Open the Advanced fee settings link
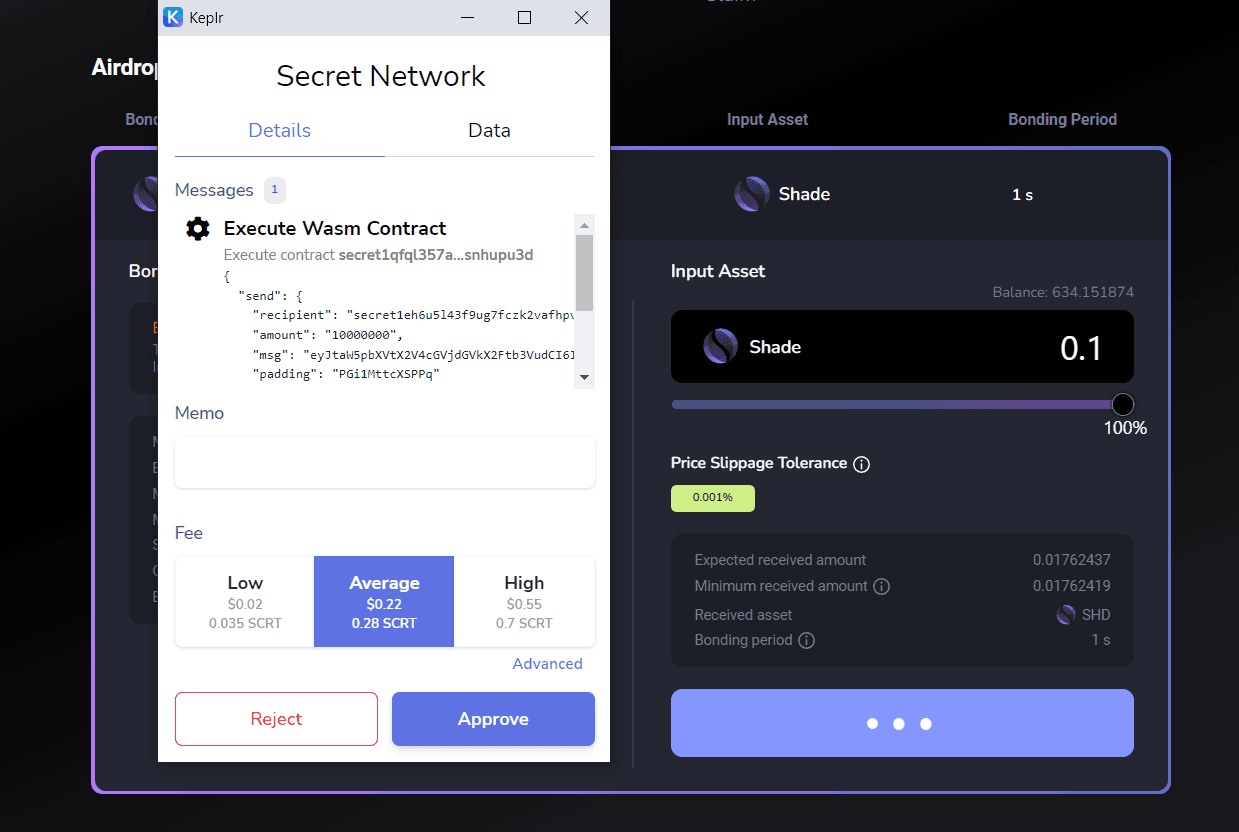Image resolution: width=1239 pixels, height=832 pixels. (547, 664)
